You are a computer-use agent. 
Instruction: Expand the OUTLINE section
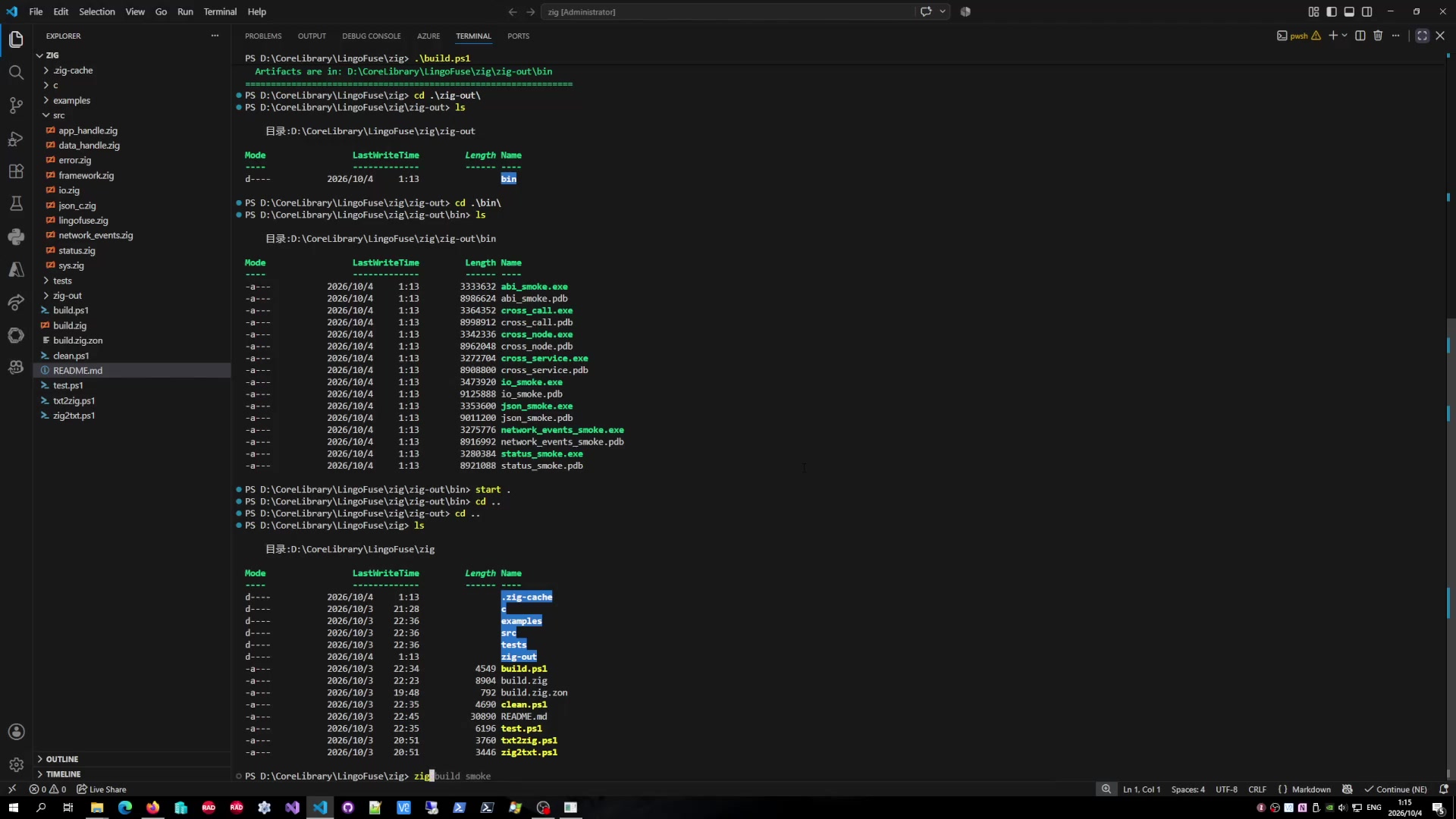(x=62, y=759)
